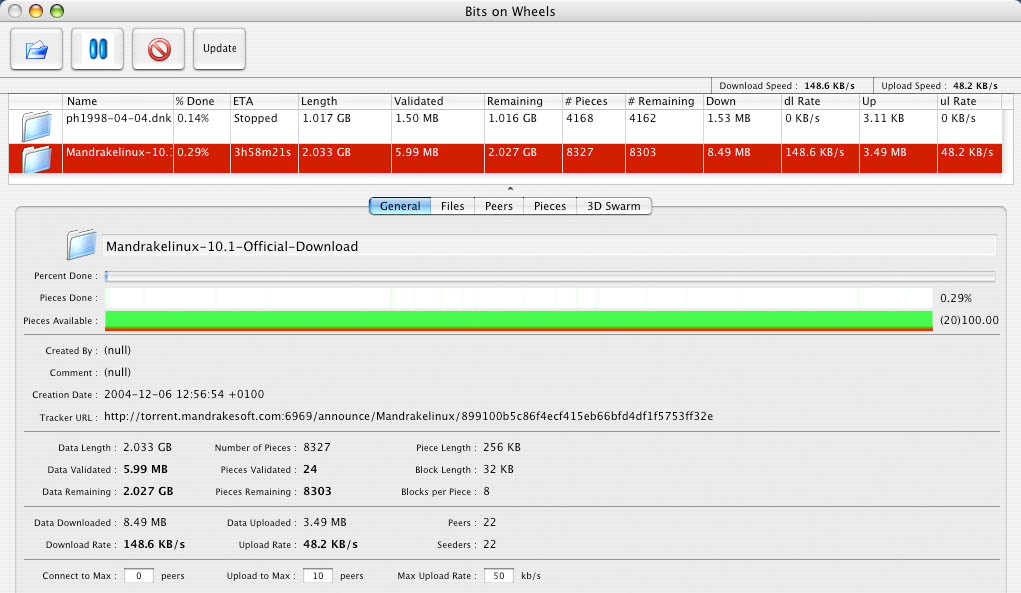Click the Pieces Done bar

pos(519,298)
